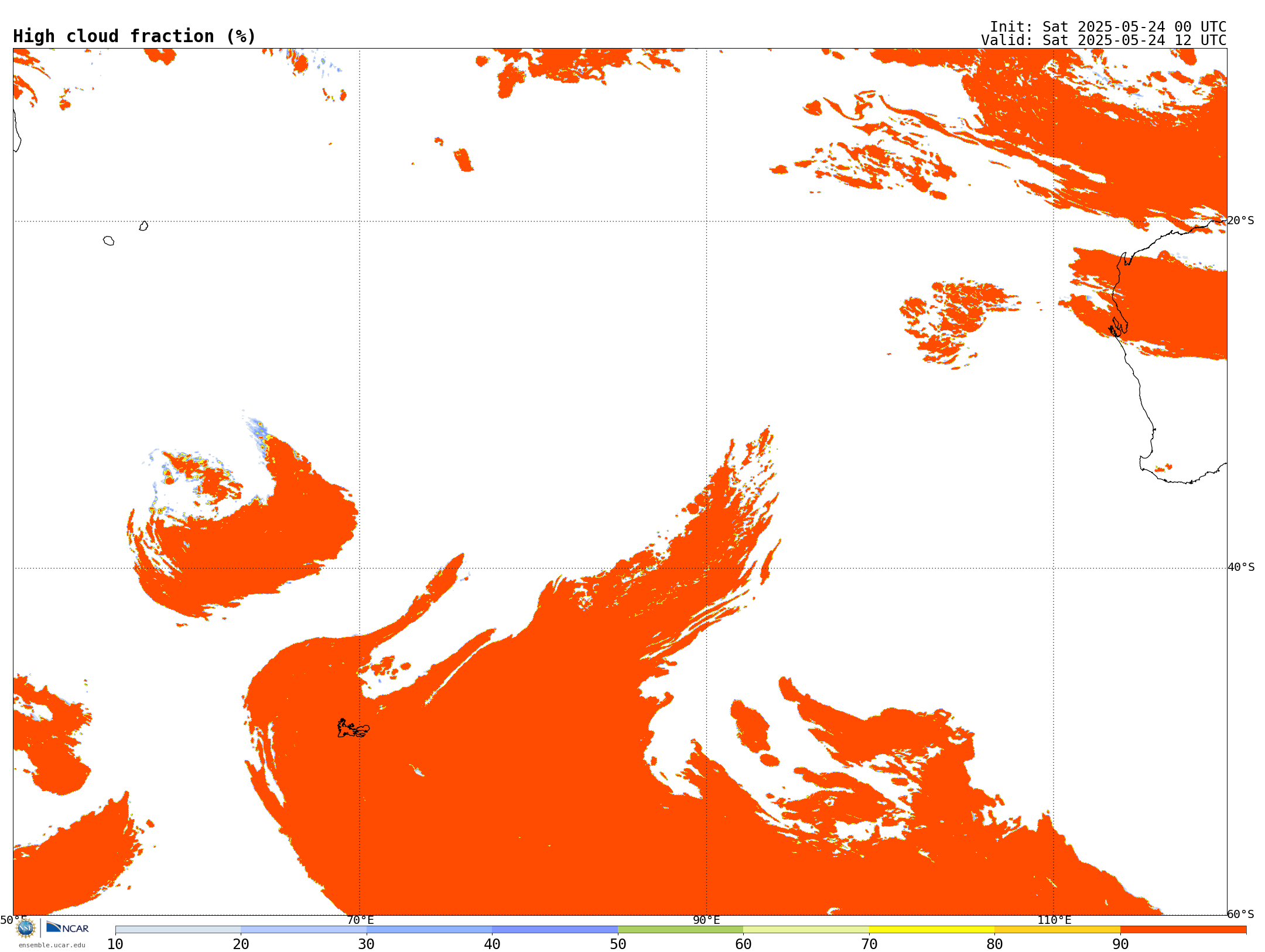Click the colorbar tick label 90
Image resolution: width=1265 pixels, height=952 pixels.
point(1120,944)
